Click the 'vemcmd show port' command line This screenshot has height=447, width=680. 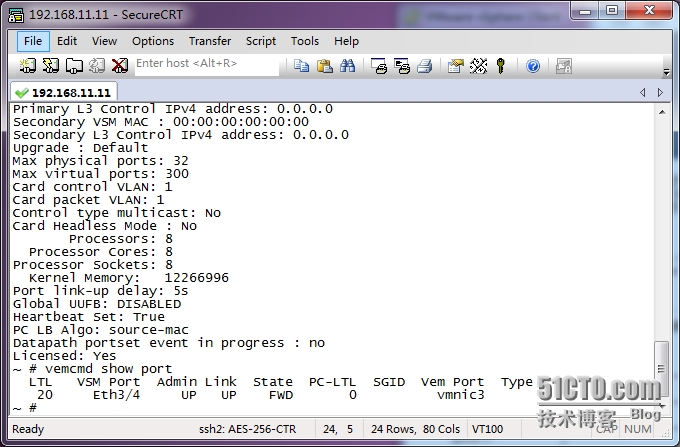coord(92,369)
